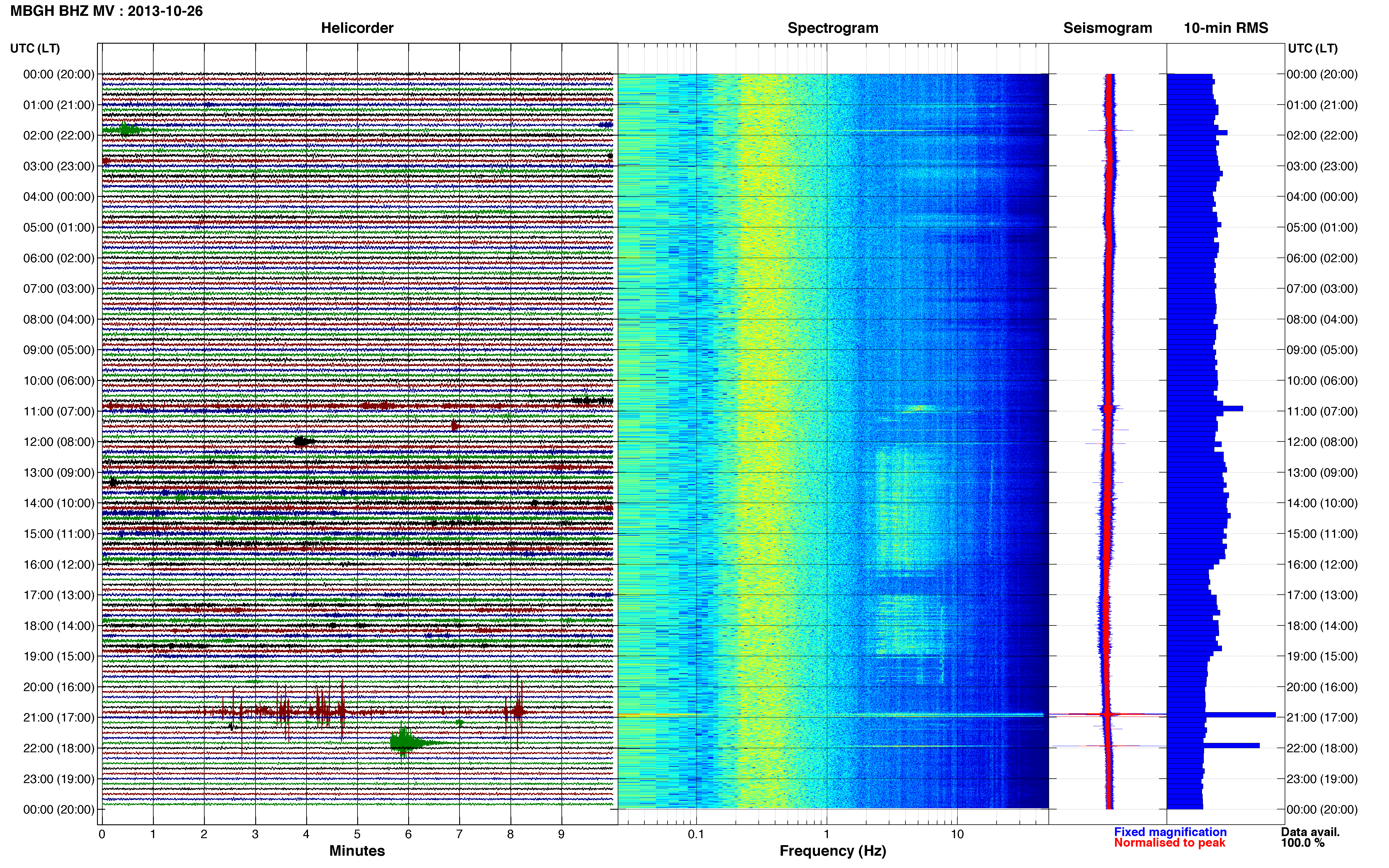This screenshot has height=868, width=1389.
Task: Select the 'Minutes' axis title
Action: tap(357, 851)
